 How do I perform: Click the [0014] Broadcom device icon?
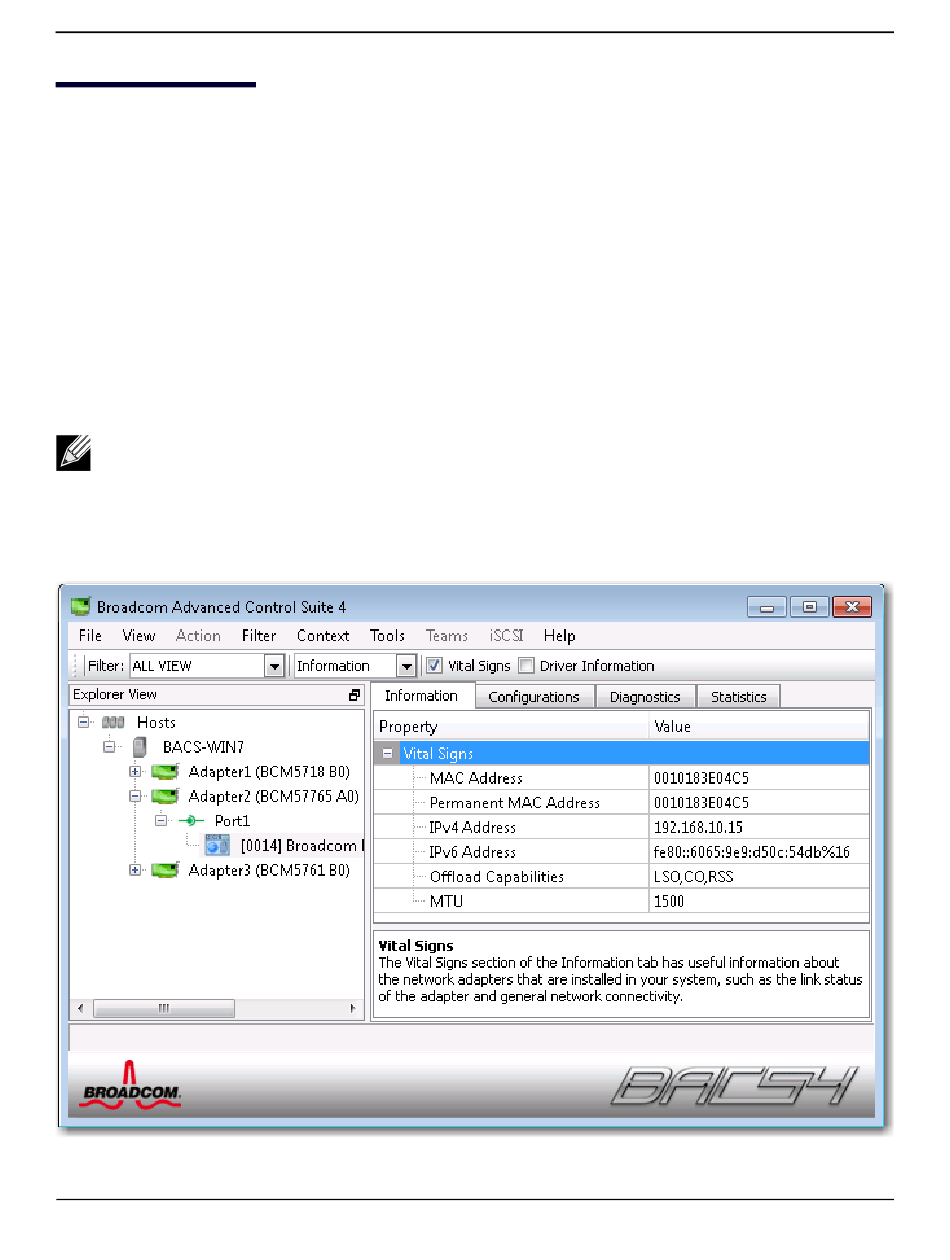point(217,845)
